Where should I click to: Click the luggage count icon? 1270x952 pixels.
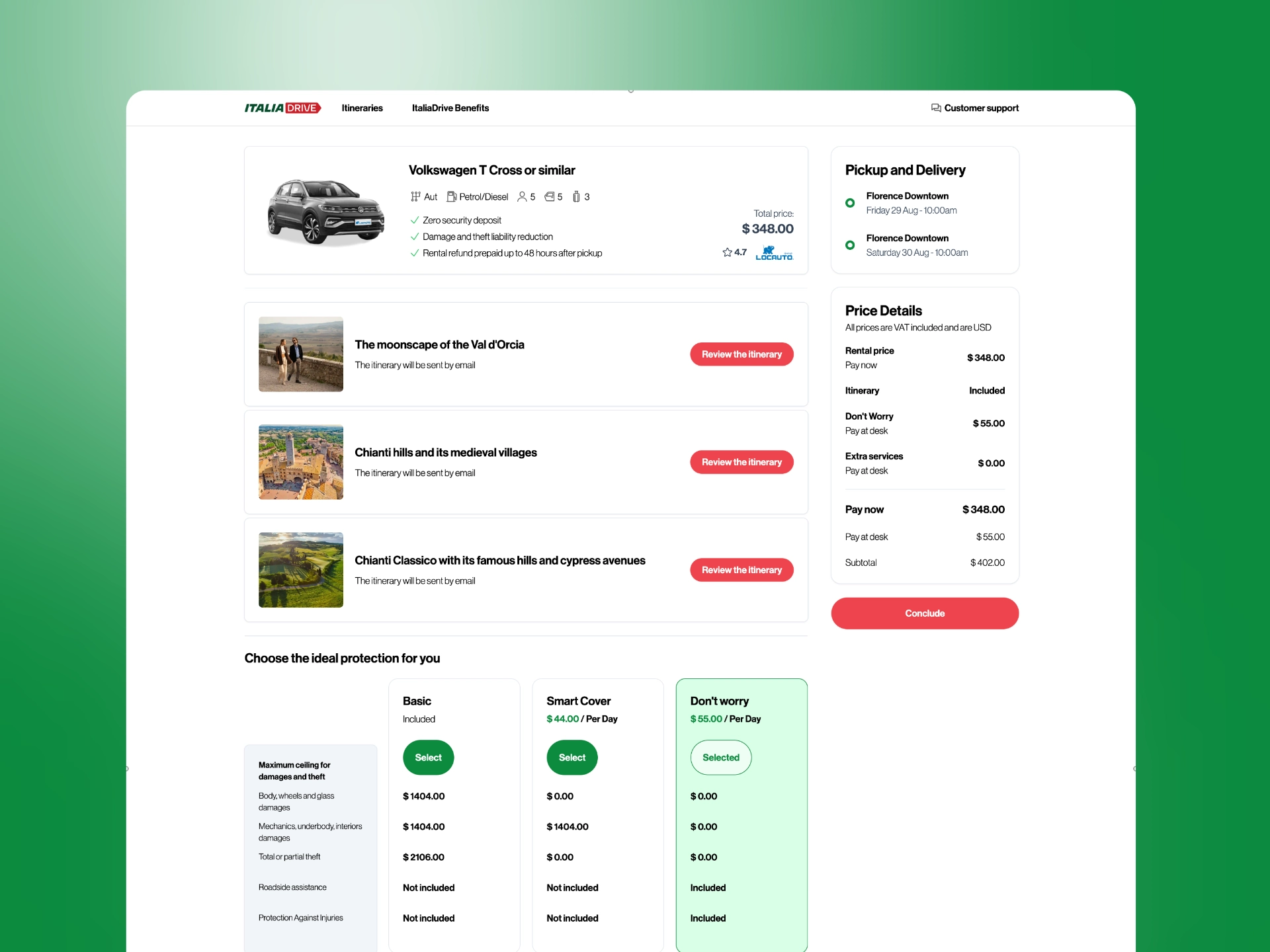click(x=576, y=196)
